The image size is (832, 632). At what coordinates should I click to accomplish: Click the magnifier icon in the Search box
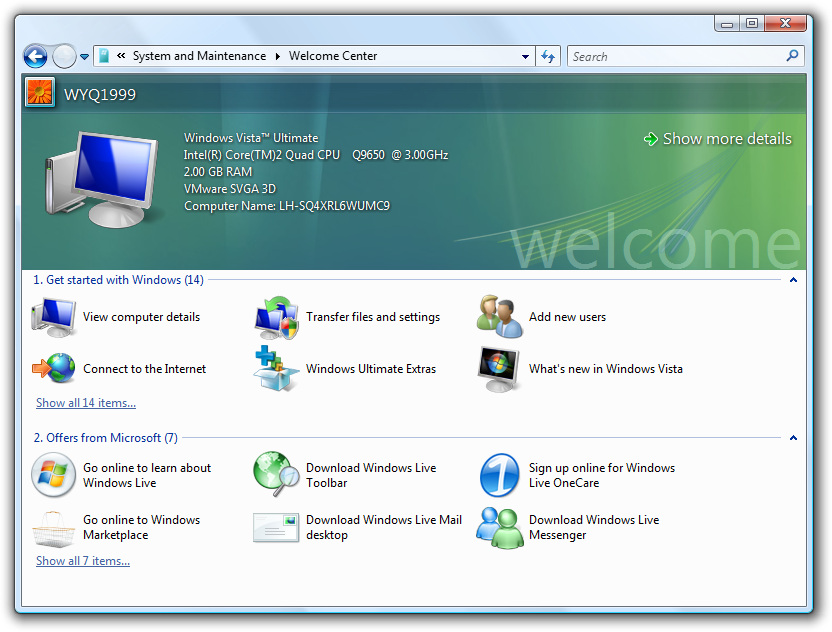tap(792, 56)
